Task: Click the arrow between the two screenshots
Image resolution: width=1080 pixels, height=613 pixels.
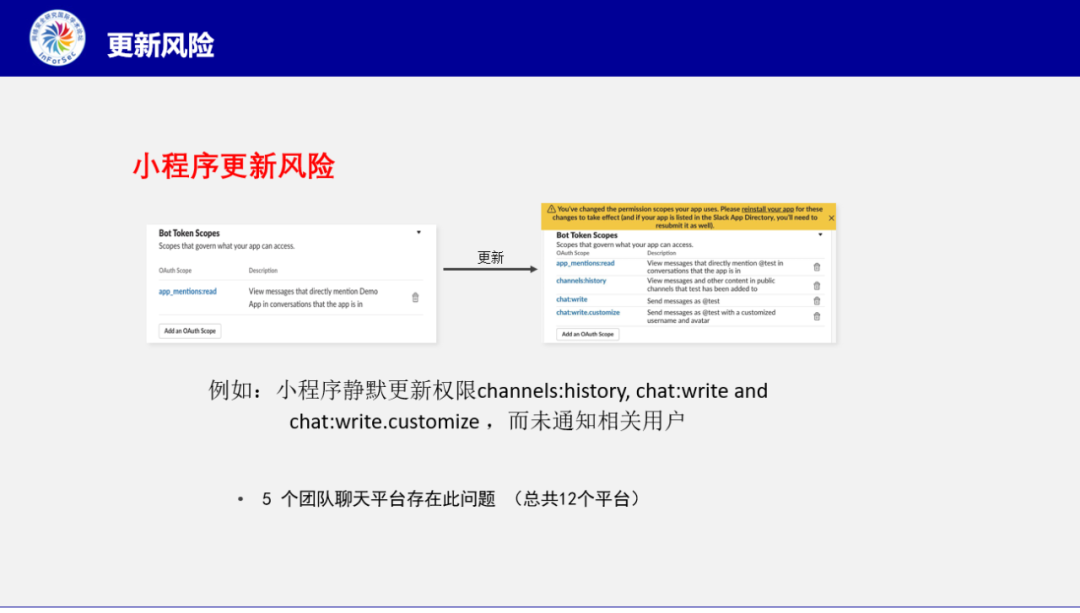Action: 490,268
